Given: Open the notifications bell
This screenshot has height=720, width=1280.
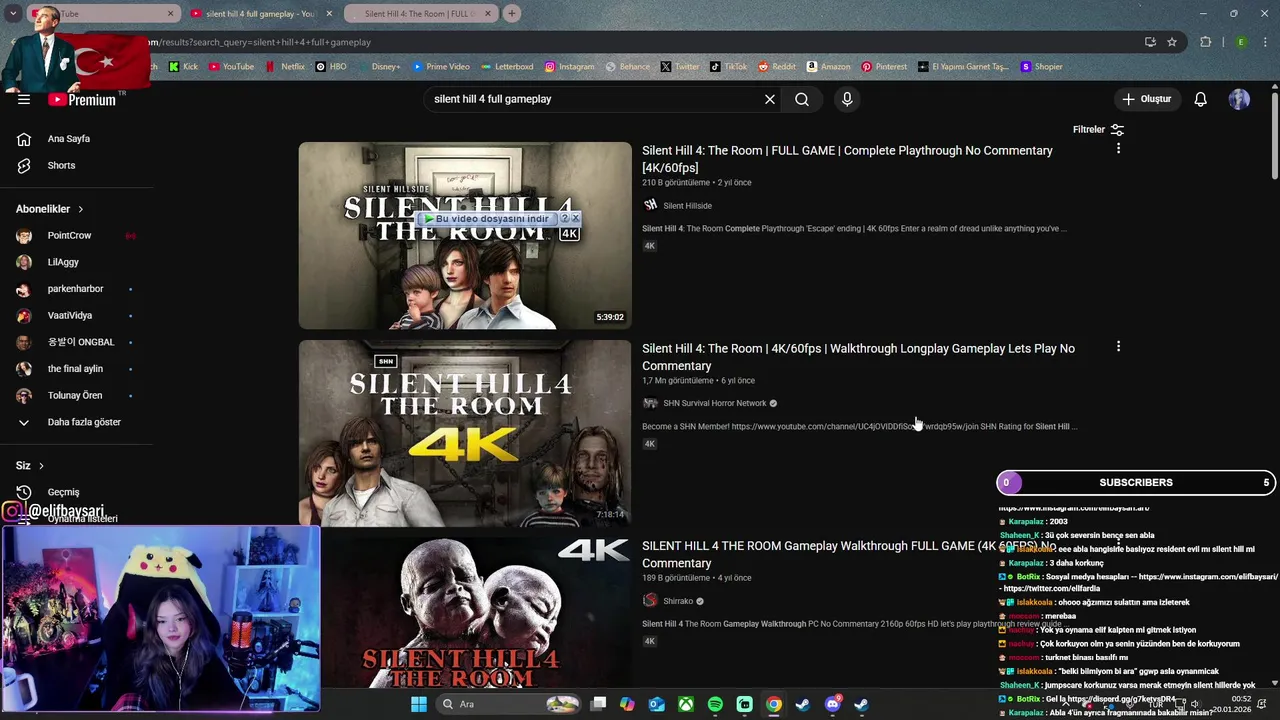Looking at the screenshot, I should tap(1201, 99).
